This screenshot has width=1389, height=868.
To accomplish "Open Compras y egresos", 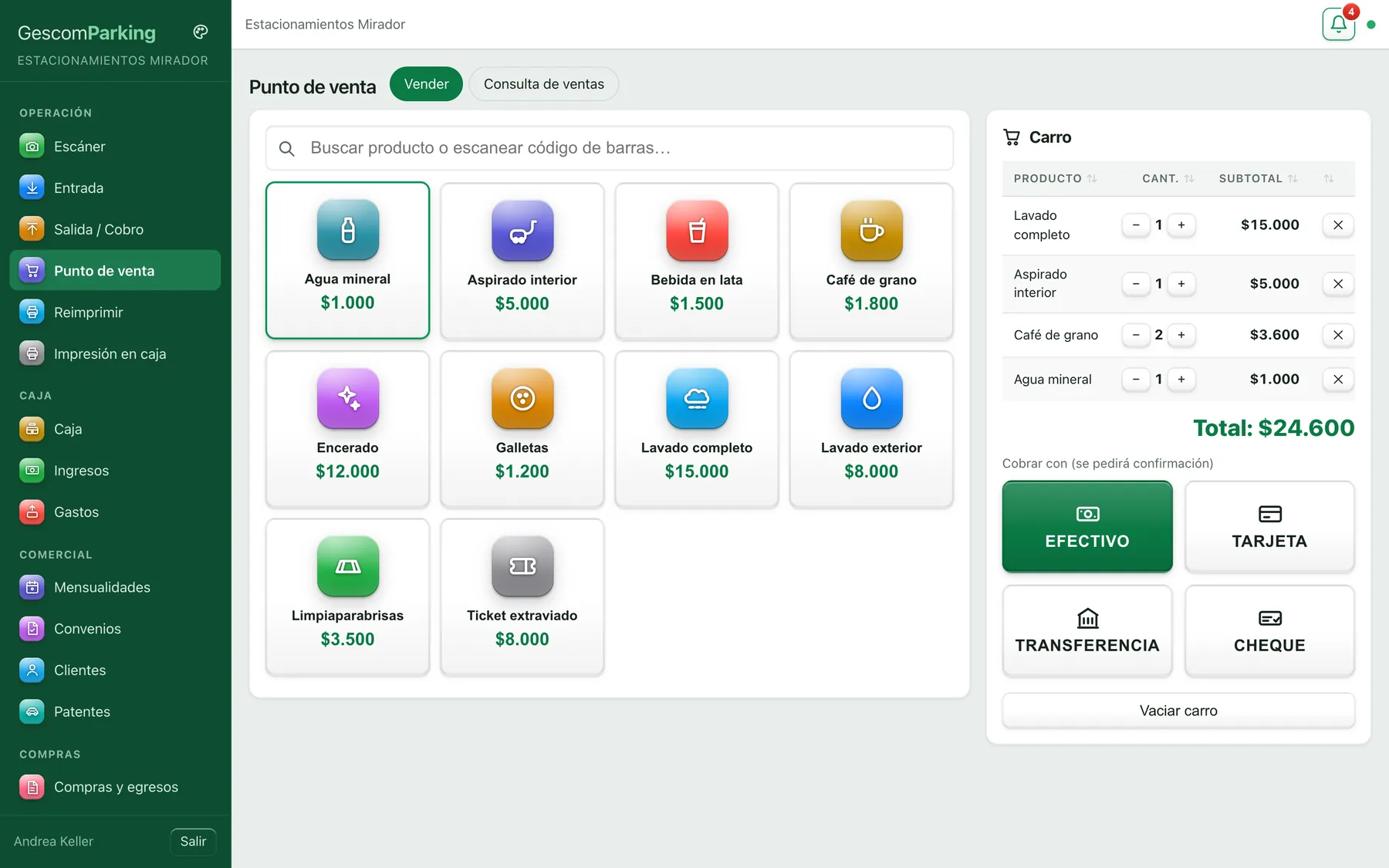I will pos(115,787).
